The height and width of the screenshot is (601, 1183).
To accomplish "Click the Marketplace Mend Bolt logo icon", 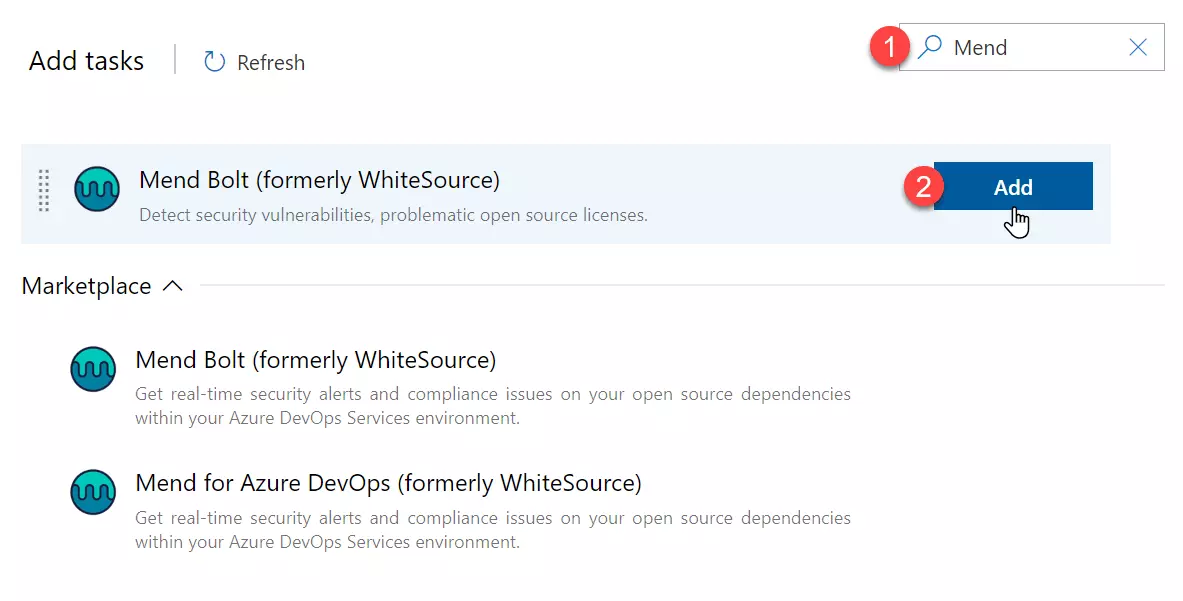I will pyautogui.click(x=93, y=369).
